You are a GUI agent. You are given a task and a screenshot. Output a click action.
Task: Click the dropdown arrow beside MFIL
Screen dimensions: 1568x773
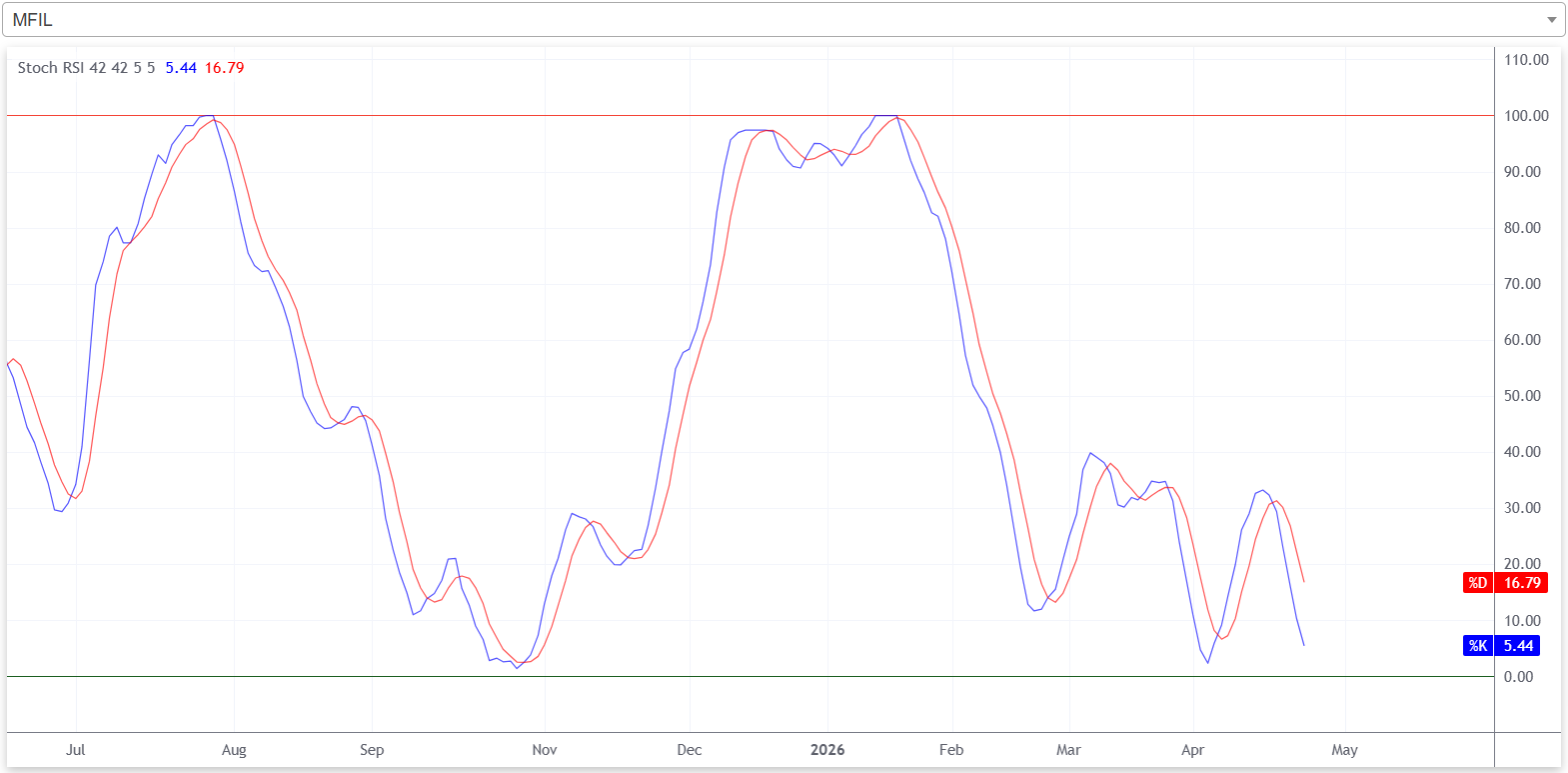click(1551, 20)
